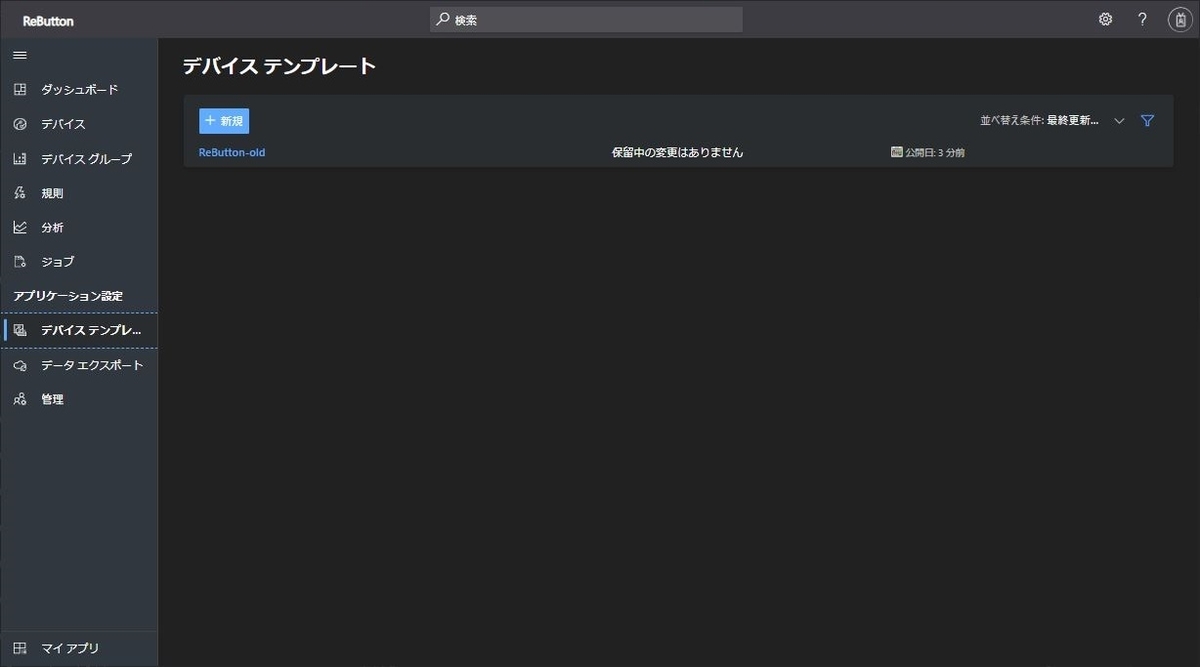The height and width of the screenshot is (667, 1200).
Task: Open the settings gear in the top bar
Action: click(x=1104, y=18)
